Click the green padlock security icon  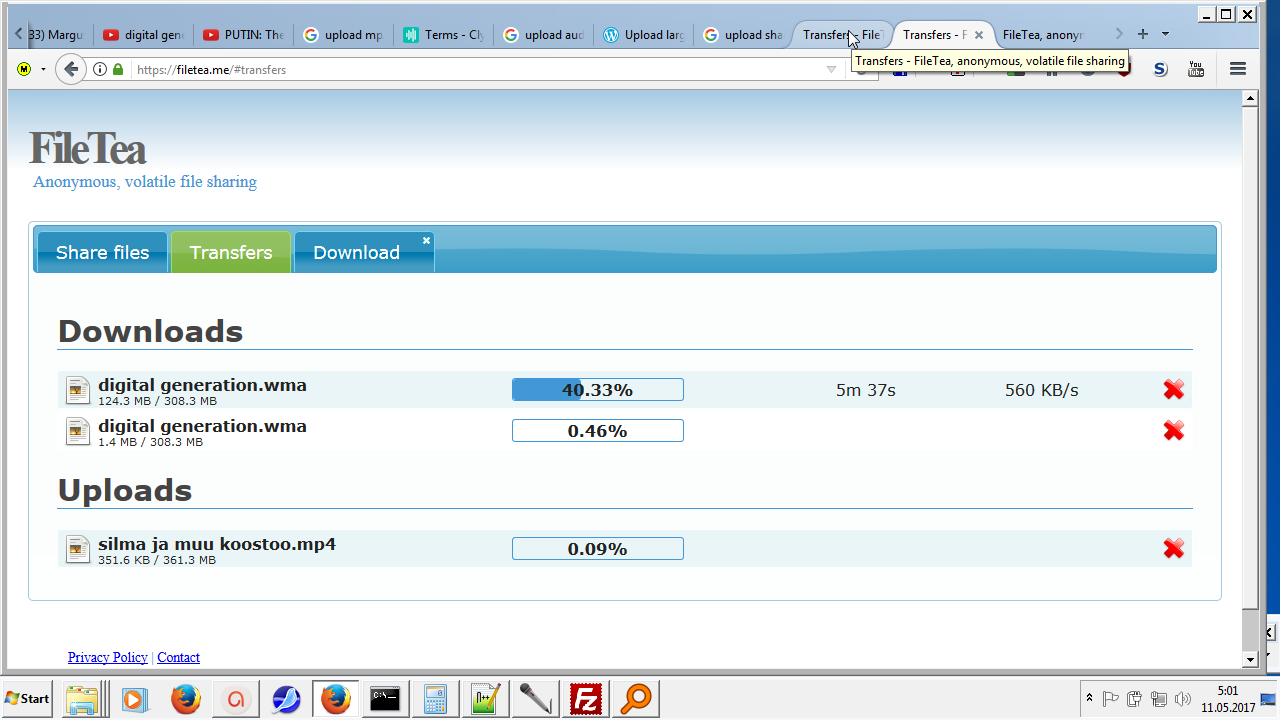pyautogui.click(x=118, y=69)
